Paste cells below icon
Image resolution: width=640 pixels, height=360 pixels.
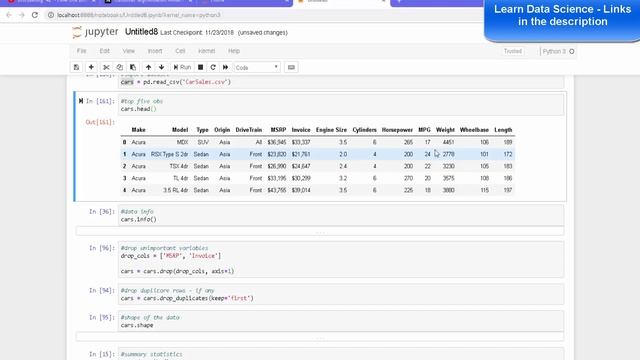pyautogui.click(x=133, y=67)
